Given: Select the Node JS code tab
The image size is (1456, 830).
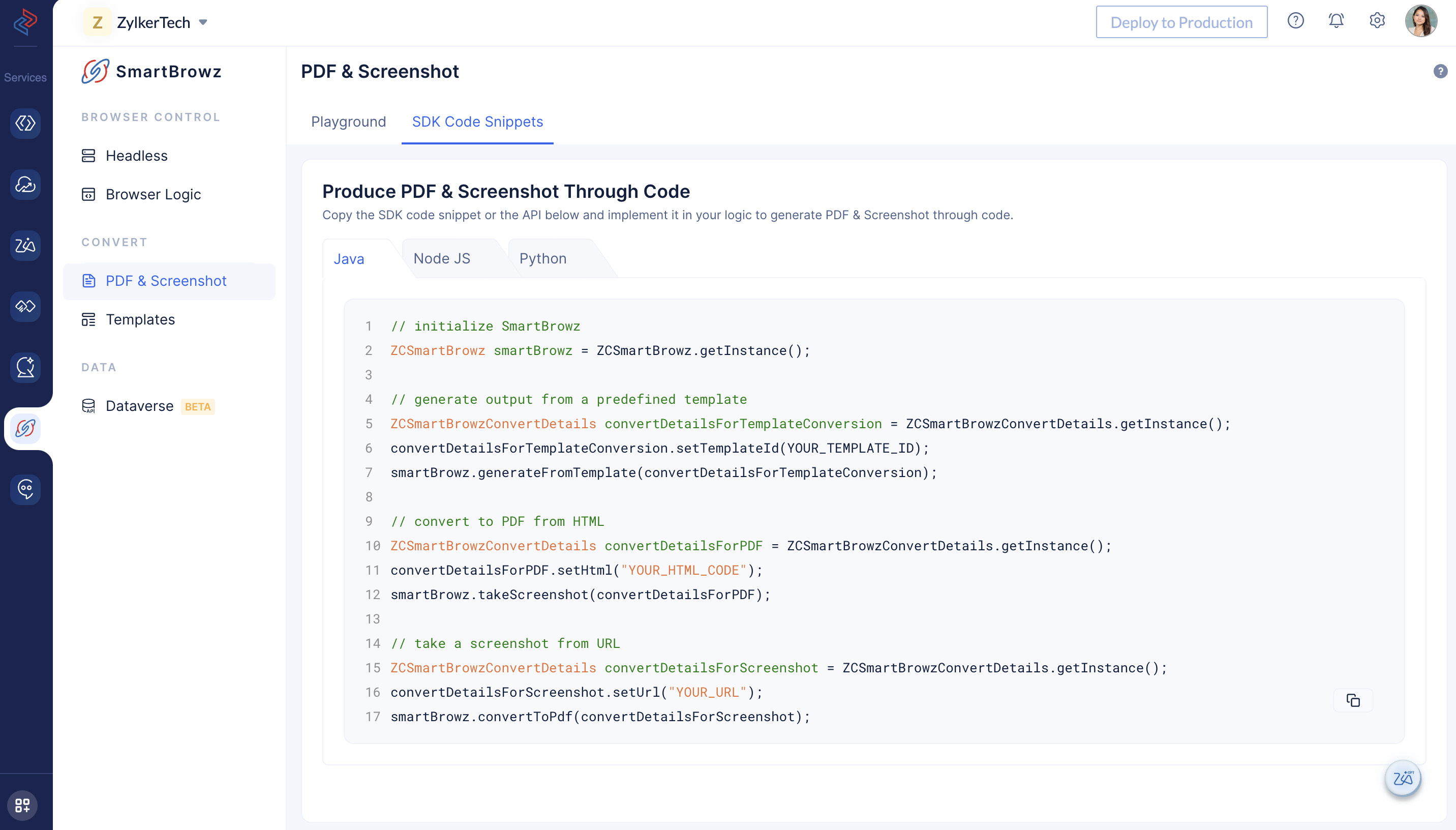Looking at the screenshot, I should (441, 258).
